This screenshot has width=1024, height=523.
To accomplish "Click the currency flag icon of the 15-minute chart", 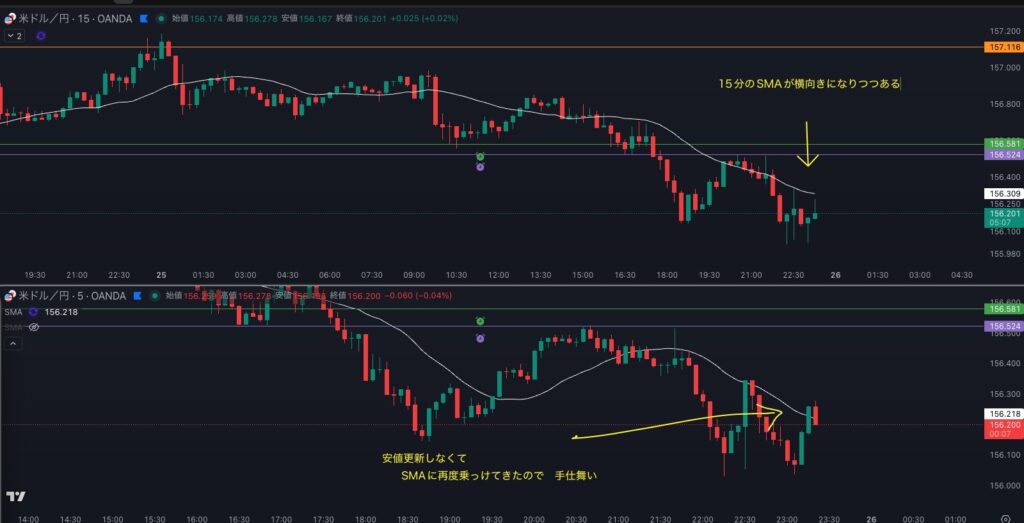I will coord(9,19).
